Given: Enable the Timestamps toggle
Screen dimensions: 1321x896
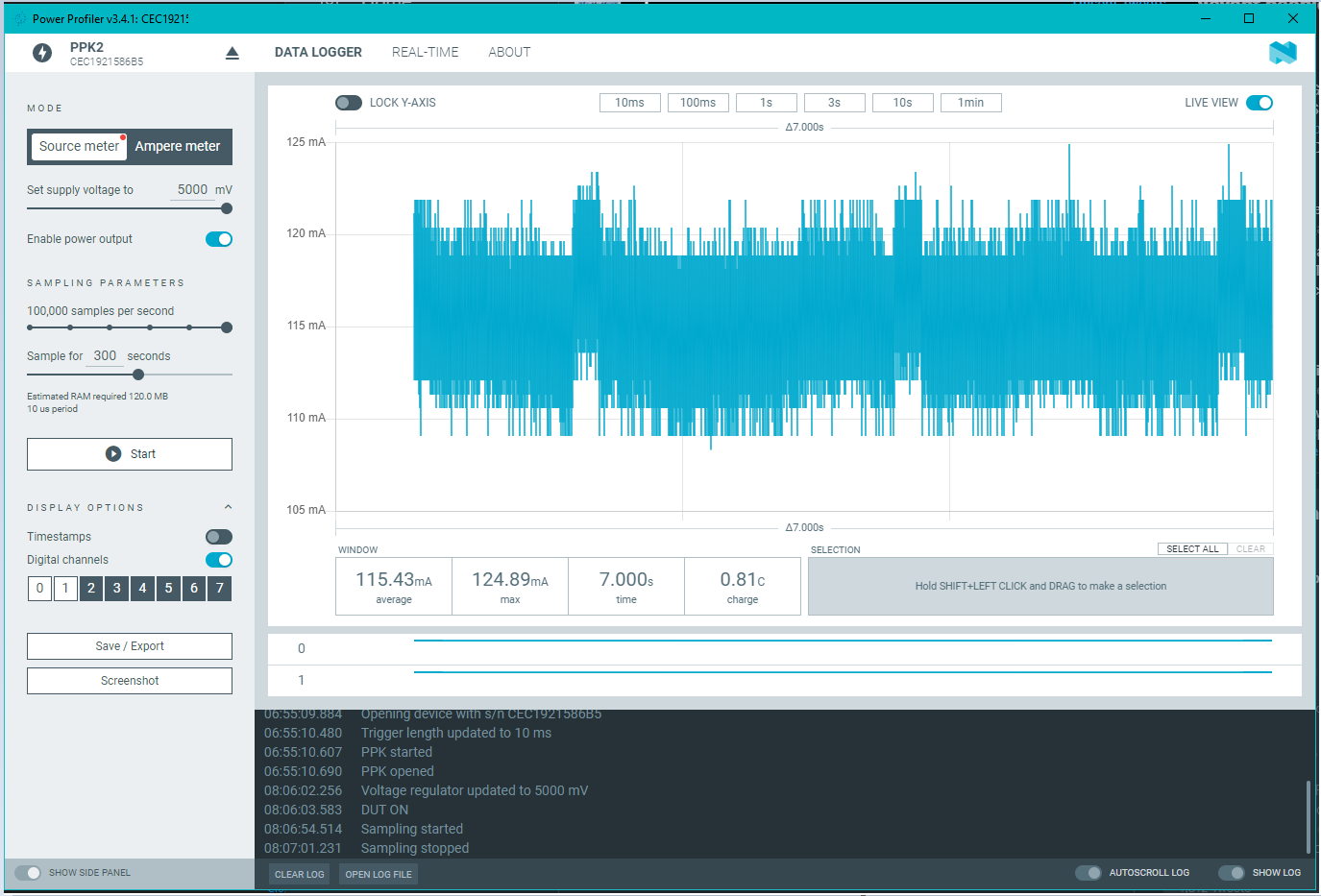Looking at the screenshot, I should click(219, 537).
